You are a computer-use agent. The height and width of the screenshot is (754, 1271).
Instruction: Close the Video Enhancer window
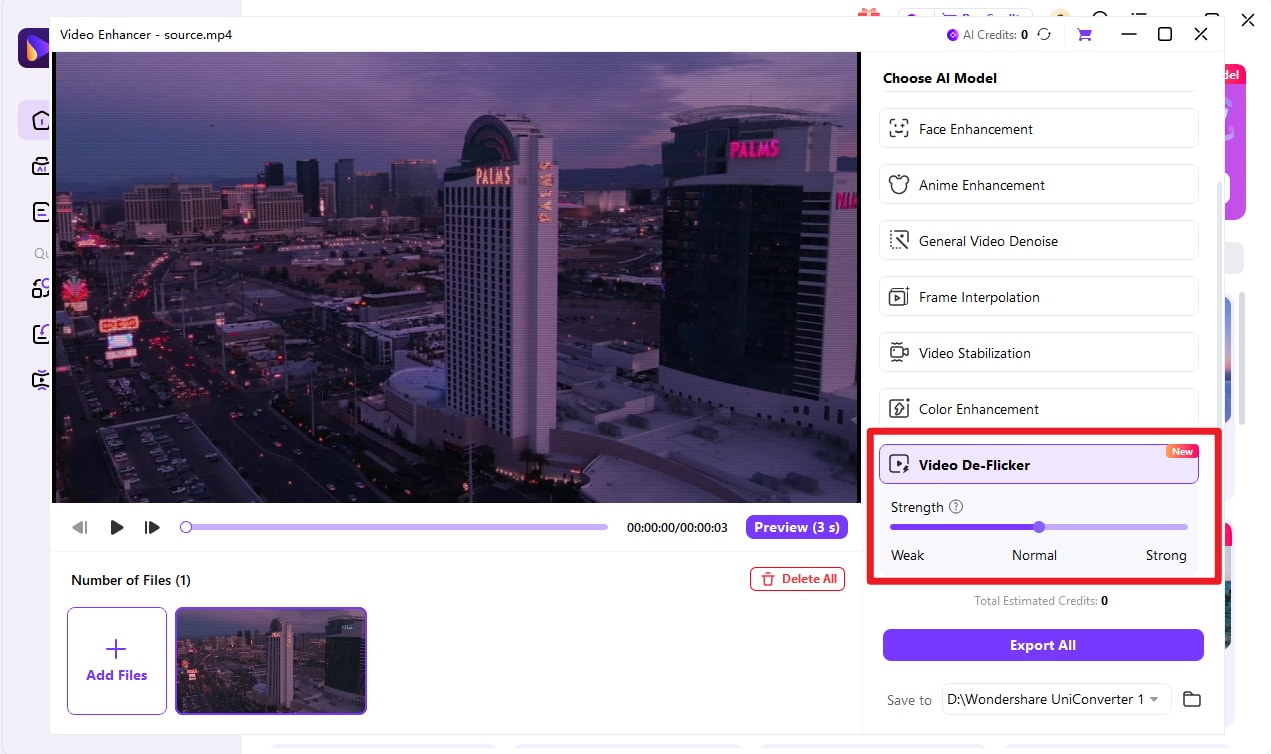[x=1201, y=34]
